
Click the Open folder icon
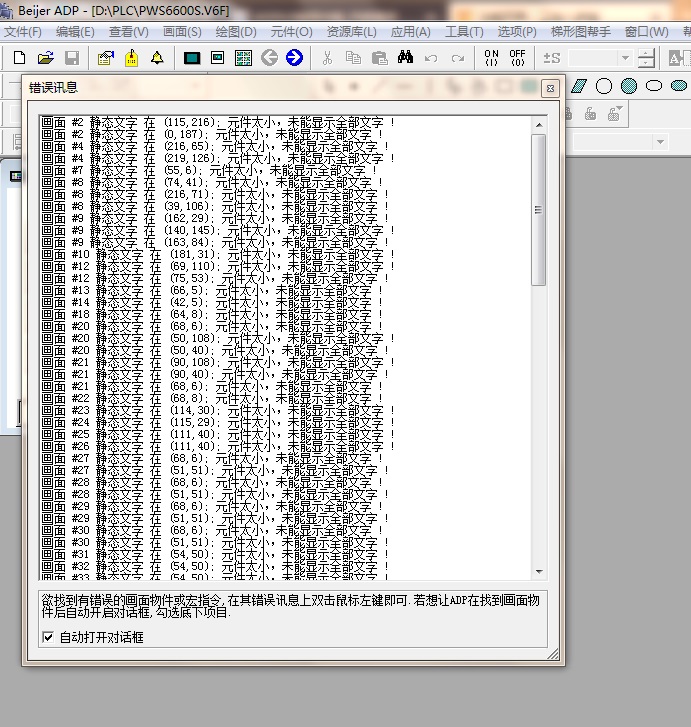pyautogui.click(x=45, y=58)
